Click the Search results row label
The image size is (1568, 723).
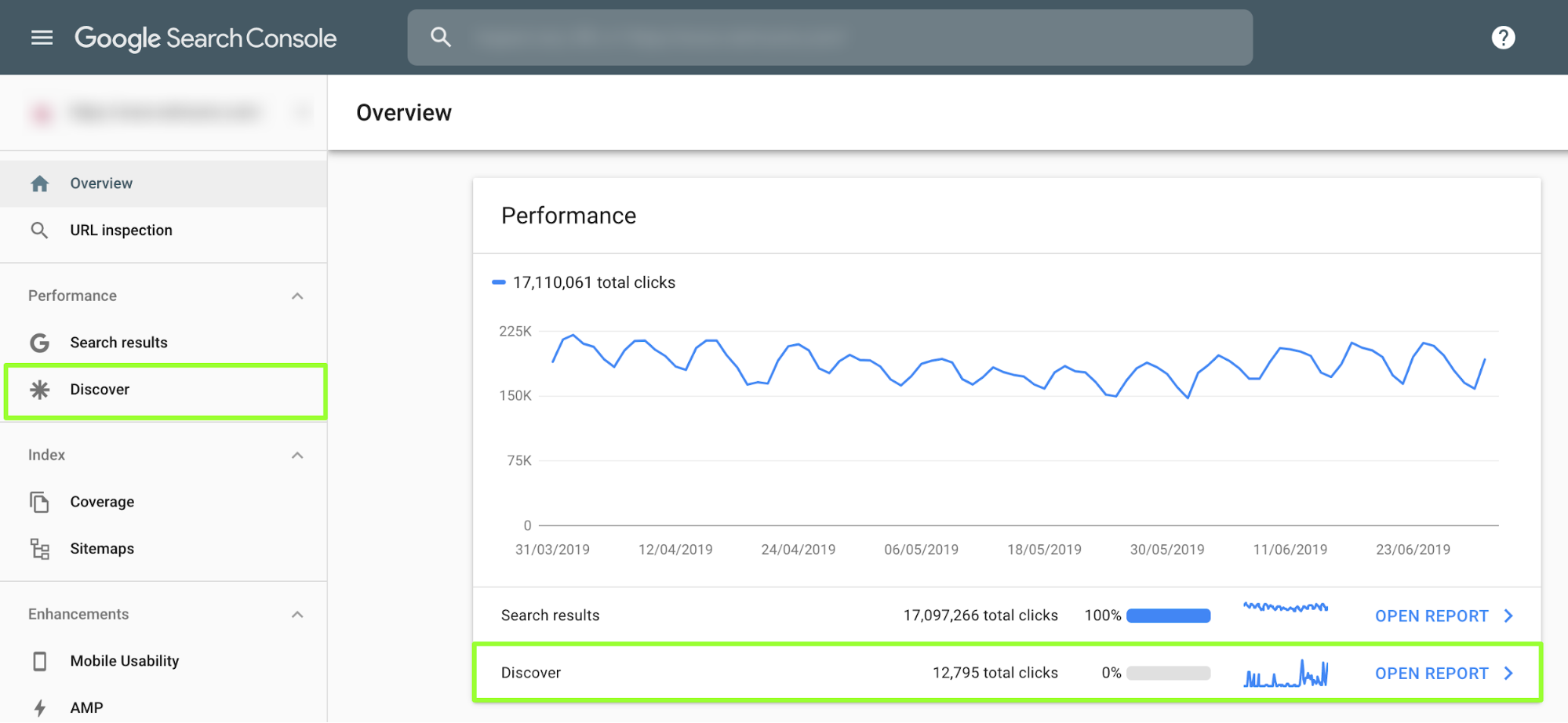click(x=550, y=616)
